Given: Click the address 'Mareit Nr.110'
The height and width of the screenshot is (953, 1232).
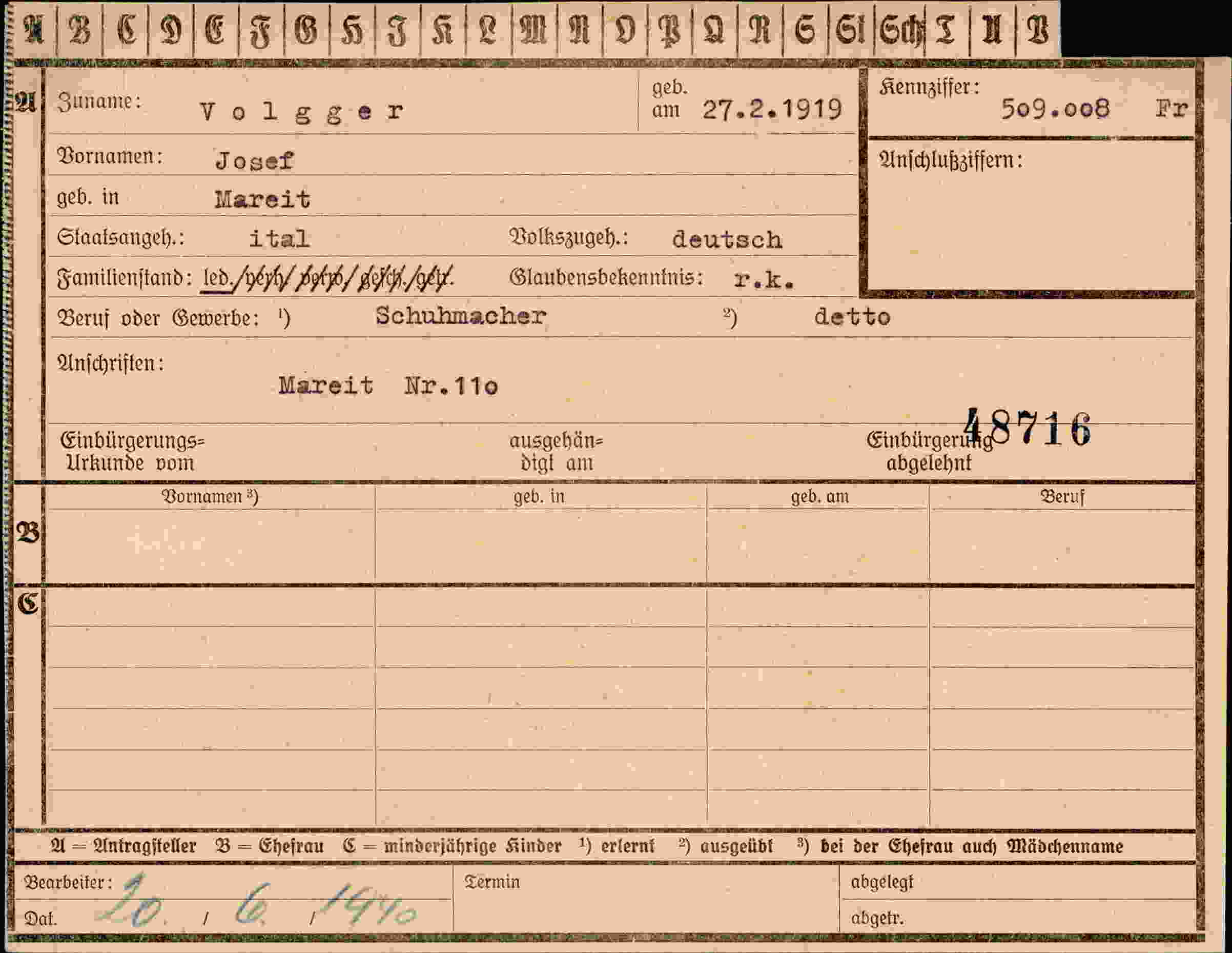Looking at the screenshot, I should point(388,386).
